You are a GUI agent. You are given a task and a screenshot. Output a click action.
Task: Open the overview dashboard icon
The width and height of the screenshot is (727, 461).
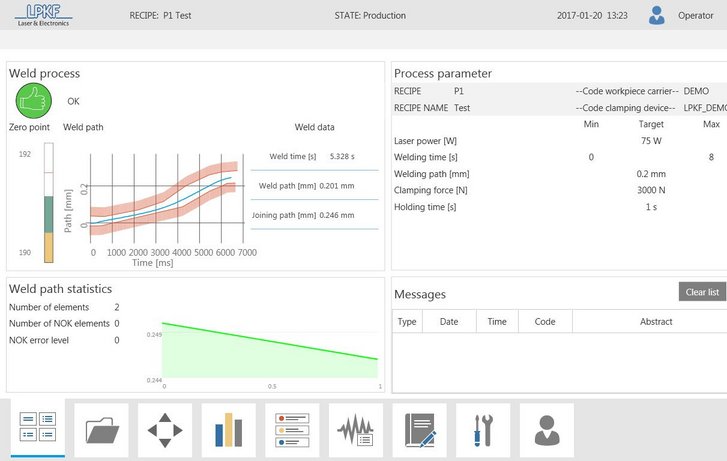pos(38,430)
